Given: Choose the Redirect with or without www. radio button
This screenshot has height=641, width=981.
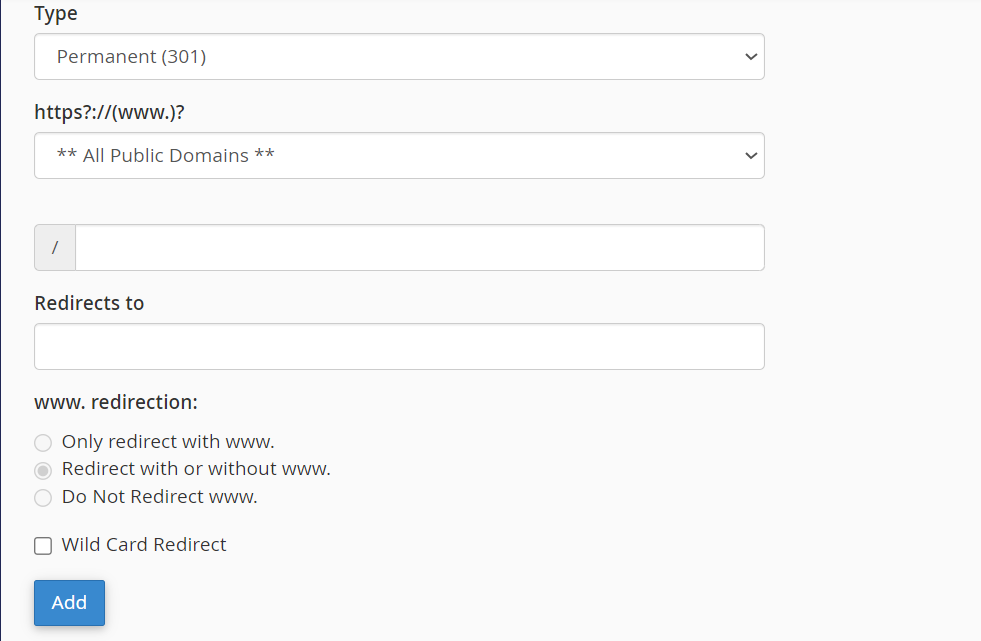Looking at the screenshot, I should click(43, 470).
